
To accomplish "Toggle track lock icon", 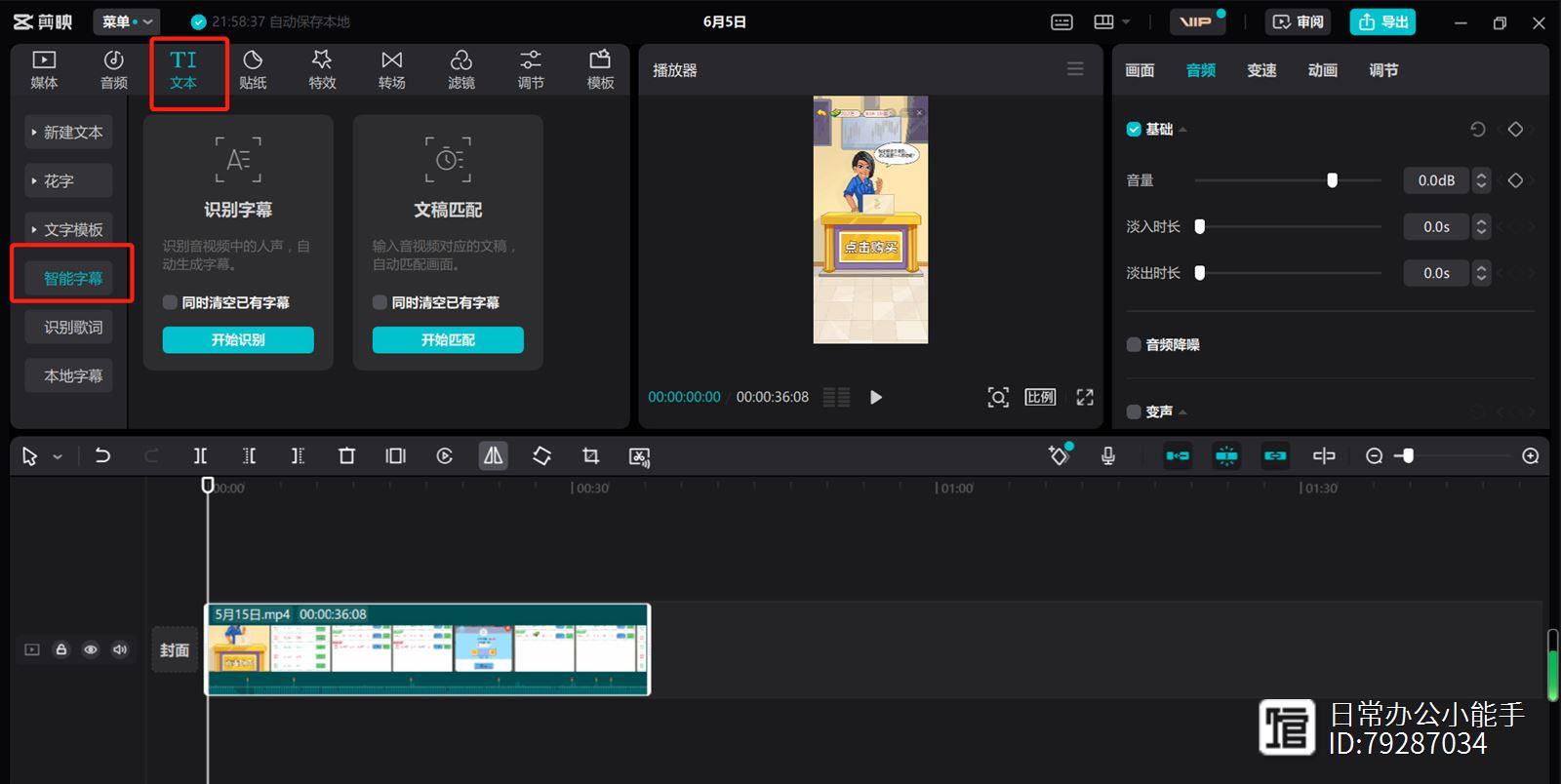I will (61, 649).
